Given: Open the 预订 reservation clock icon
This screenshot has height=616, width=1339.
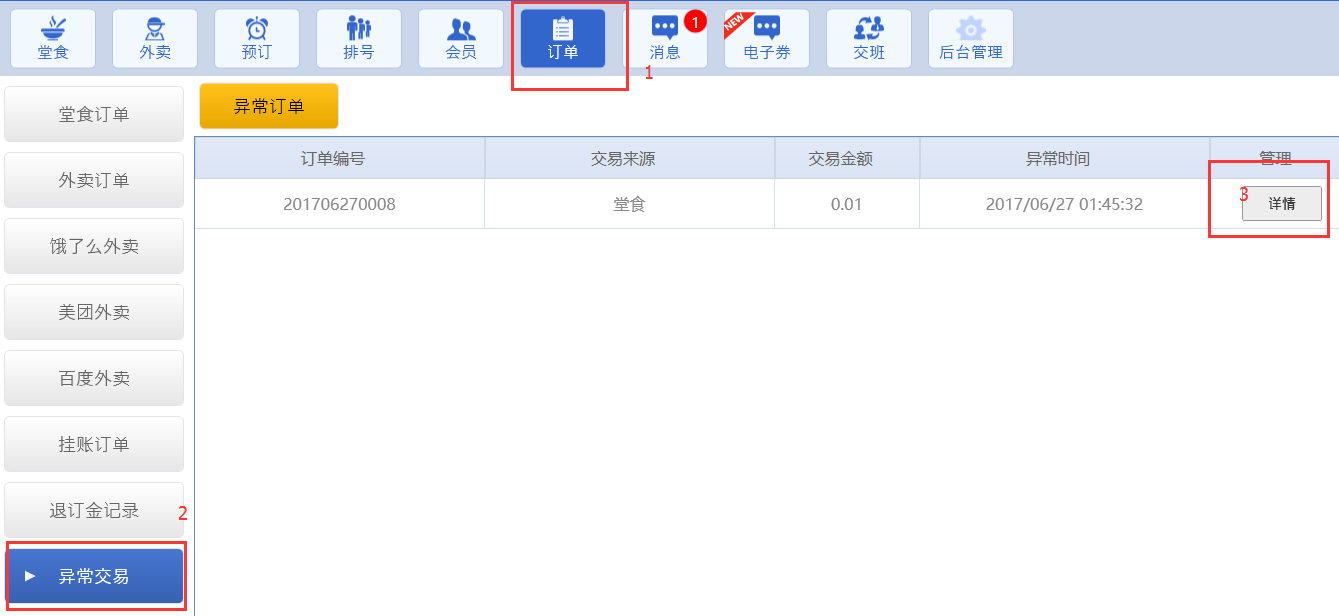Looking at the screenshot, I should [x=257, y=39].
